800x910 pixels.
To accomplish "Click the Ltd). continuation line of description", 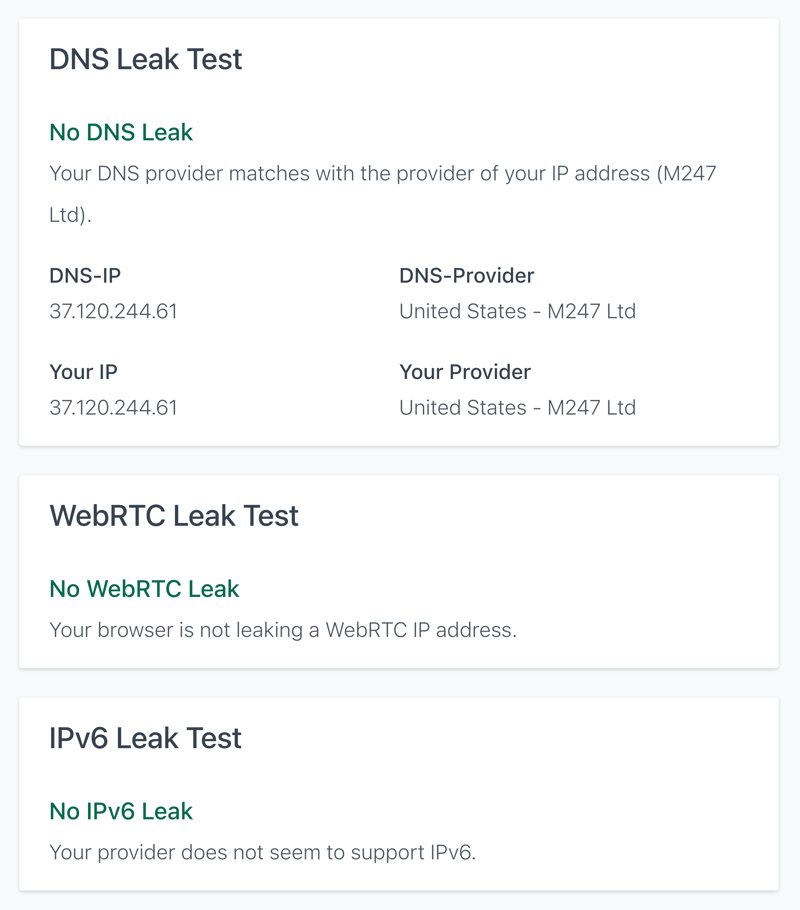I will coord(70,215).
